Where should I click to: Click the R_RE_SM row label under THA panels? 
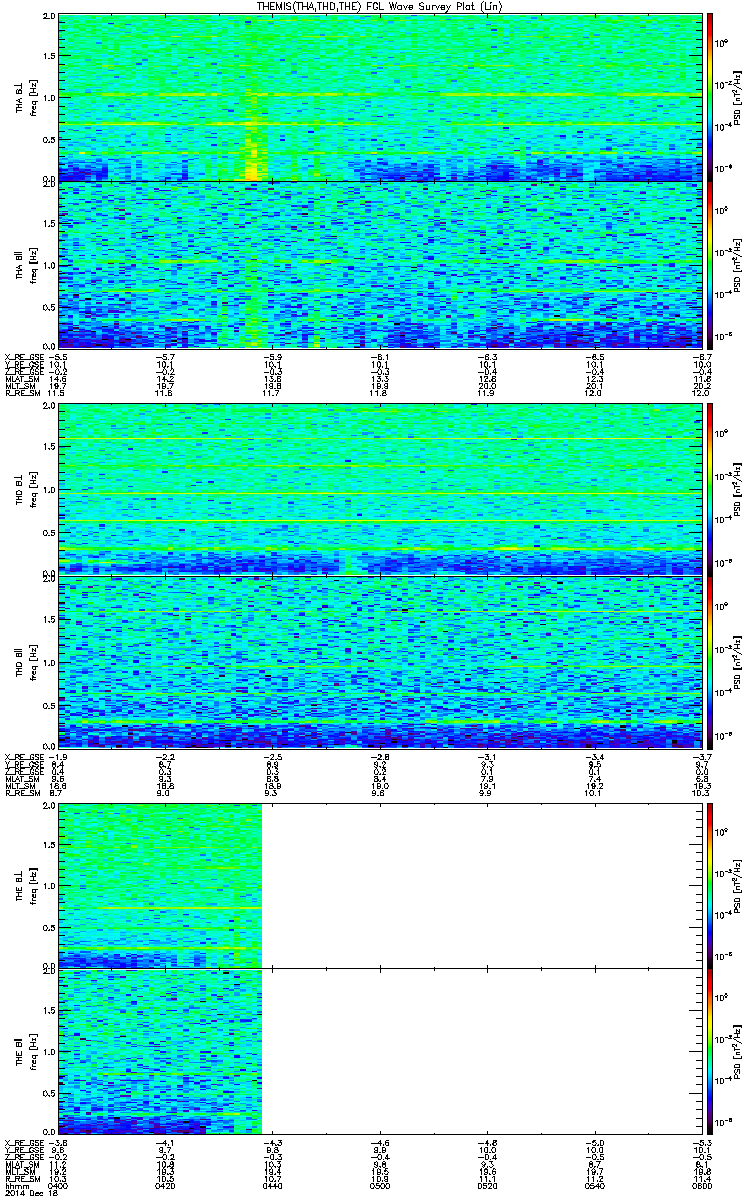[x=21, y=394]
